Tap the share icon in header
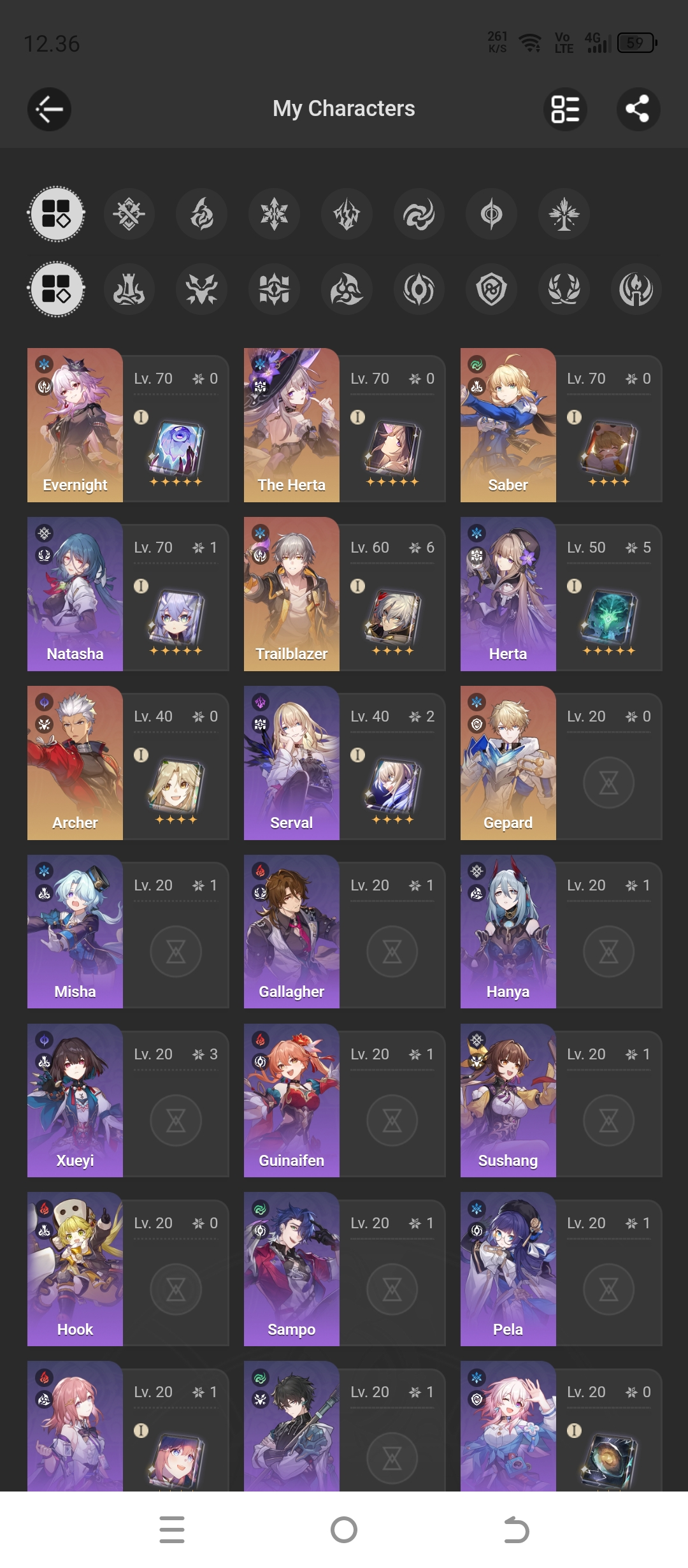The image size is (688, 1568). pos(638,109)
